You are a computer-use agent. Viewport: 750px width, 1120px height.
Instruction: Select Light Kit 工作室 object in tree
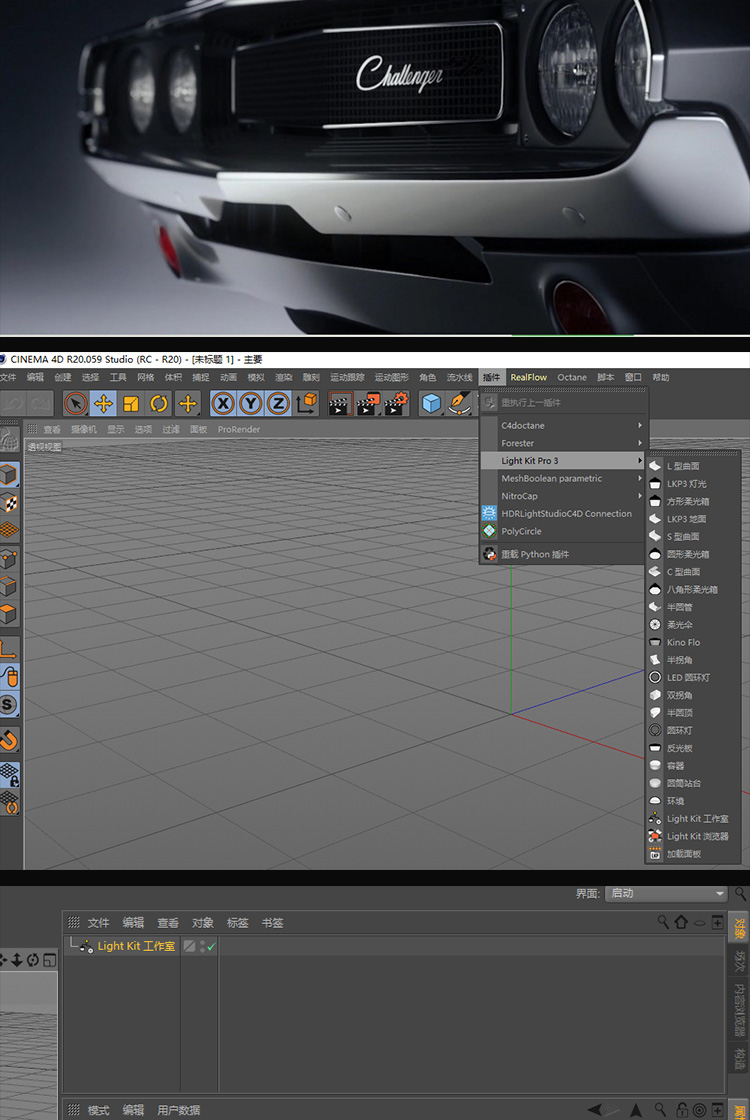(x=136, y=946)
